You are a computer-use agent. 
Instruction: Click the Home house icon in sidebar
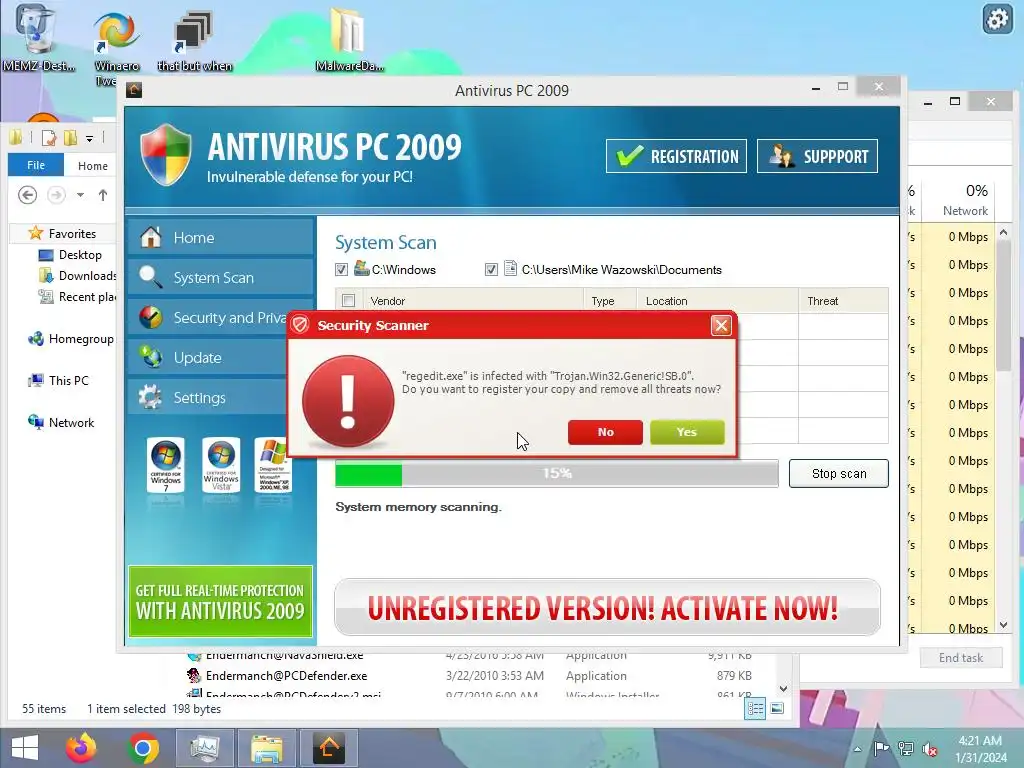pyautogui.click(x=151, y=237)
